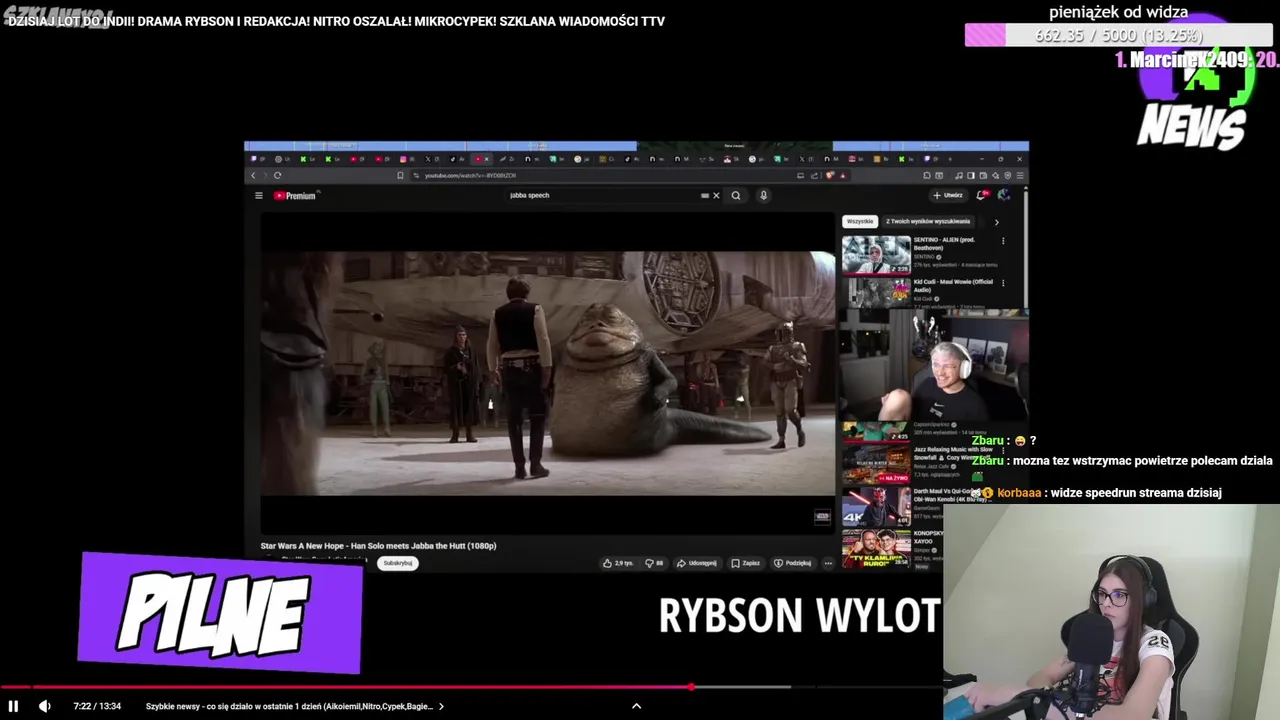The image size is (1280, 720).
Task: Click 'Zapisz' save button
Action: pyautogui.click(x=746, y=563)
